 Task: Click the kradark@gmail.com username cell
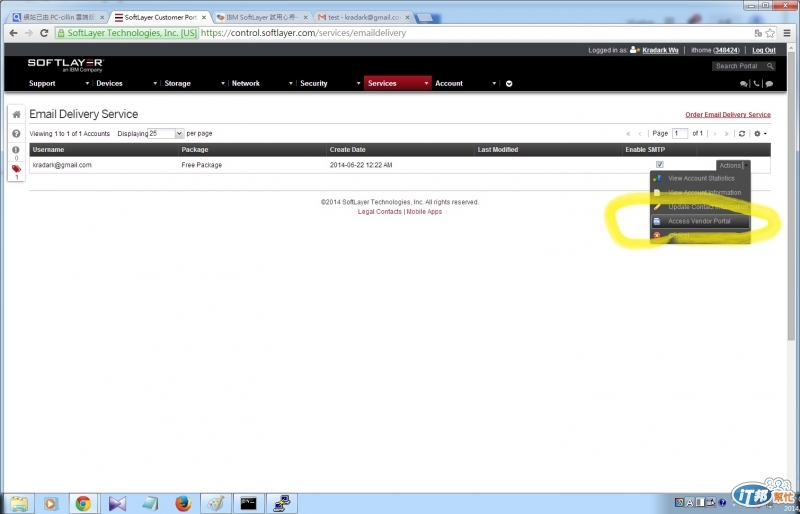coord(62,165)
